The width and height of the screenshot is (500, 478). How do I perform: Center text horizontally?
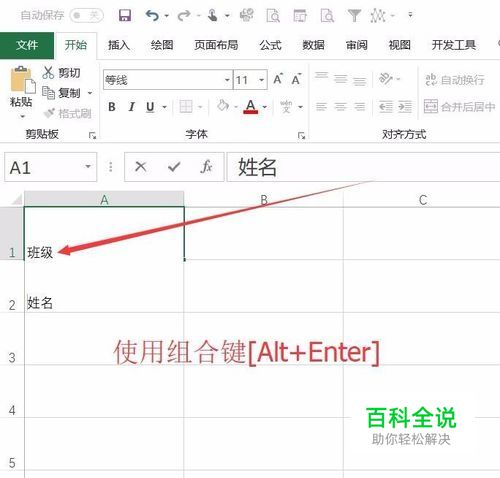coord(340,107)
